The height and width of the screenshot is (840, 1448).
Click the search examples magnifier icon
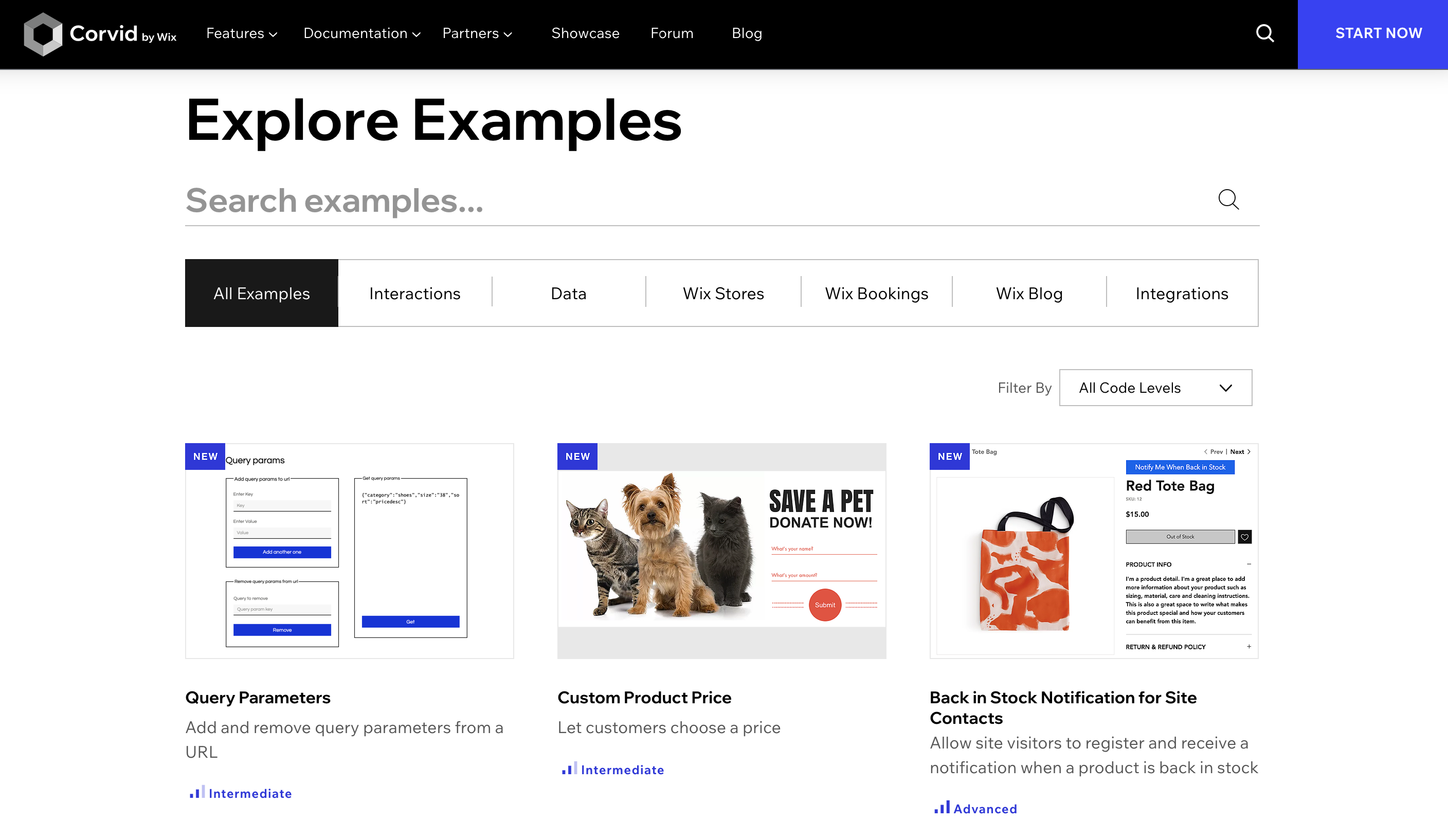pyautogui.click(x=1228, y=200)
